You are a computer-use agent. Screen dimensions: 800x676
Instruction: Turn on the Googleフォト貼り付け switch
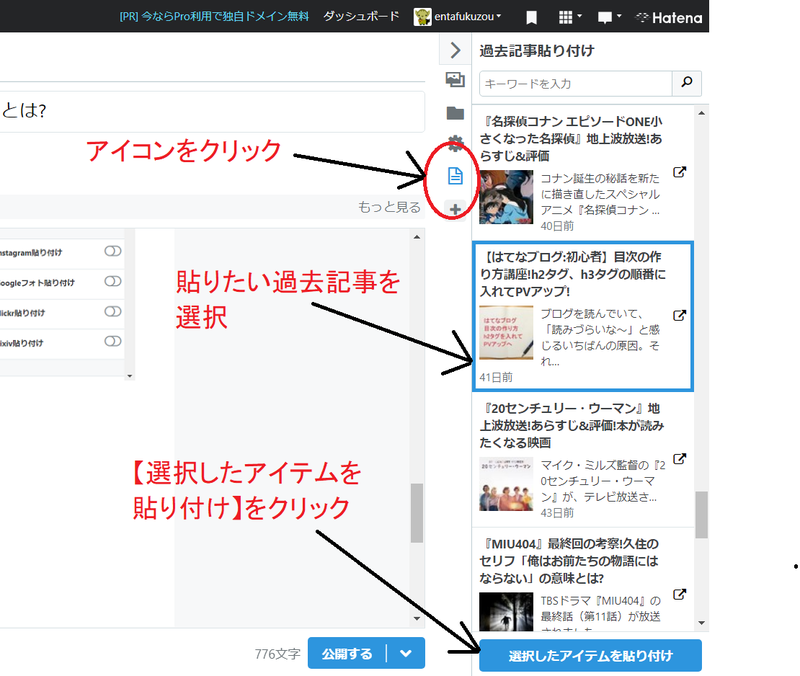pyautogui.click(x=113, y=282)
